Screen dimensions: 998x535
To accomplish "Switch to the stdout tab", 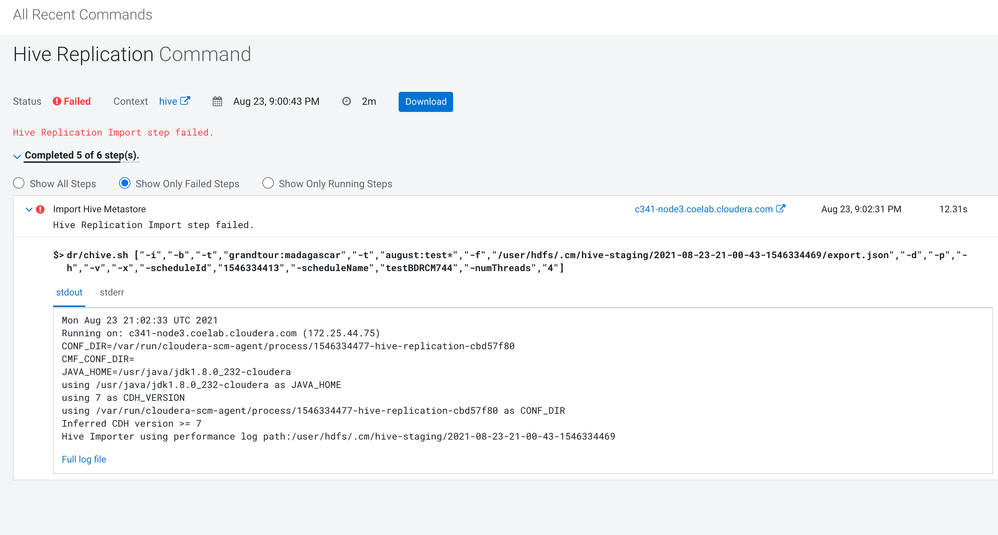I will [x=69, y=293].
